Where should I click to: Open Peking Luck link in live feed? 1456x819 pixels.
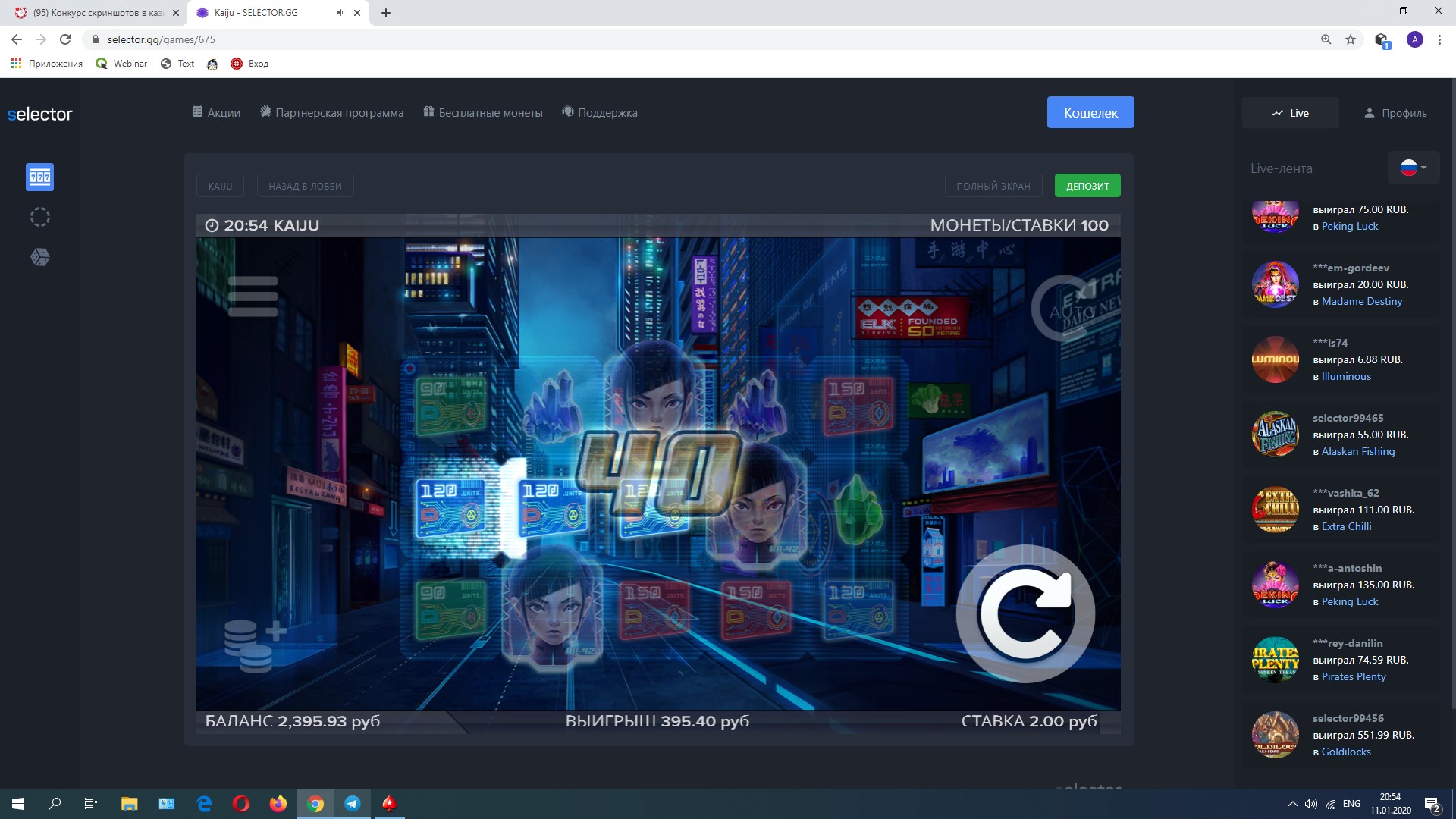click(x=1349, y=227)
